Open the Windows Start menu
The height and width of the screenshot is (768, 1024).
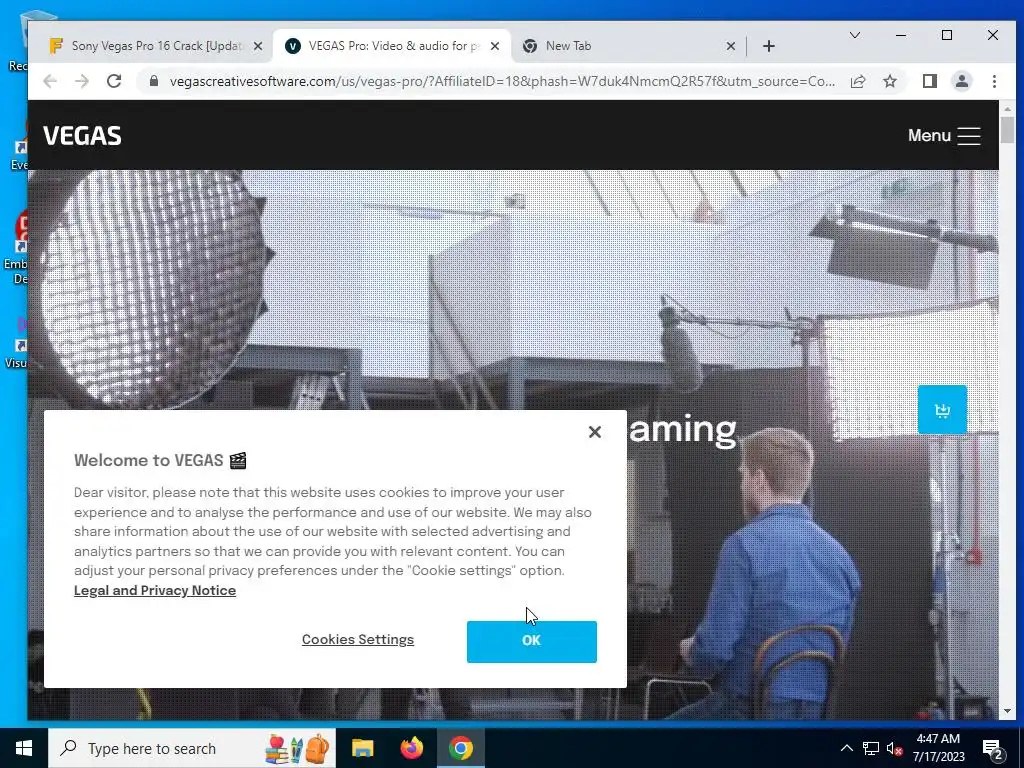point(24,748)
